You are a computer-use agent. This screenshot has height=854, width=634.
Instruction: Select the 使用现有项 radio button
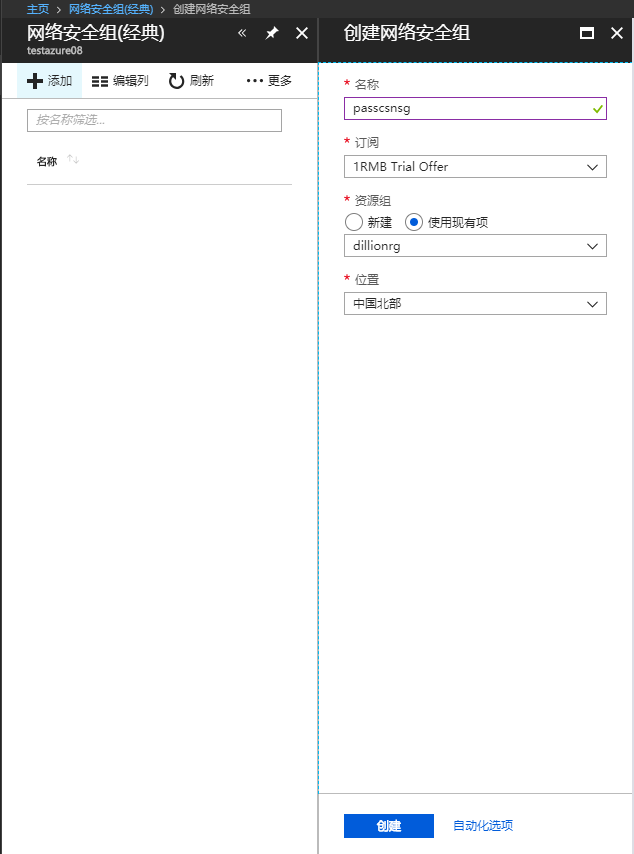click(x=414, y=222)
